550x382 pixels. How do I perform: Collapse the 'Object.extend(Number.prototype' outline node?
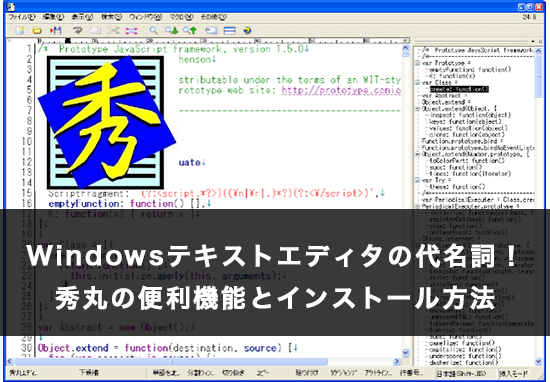[x=417, y=154]
